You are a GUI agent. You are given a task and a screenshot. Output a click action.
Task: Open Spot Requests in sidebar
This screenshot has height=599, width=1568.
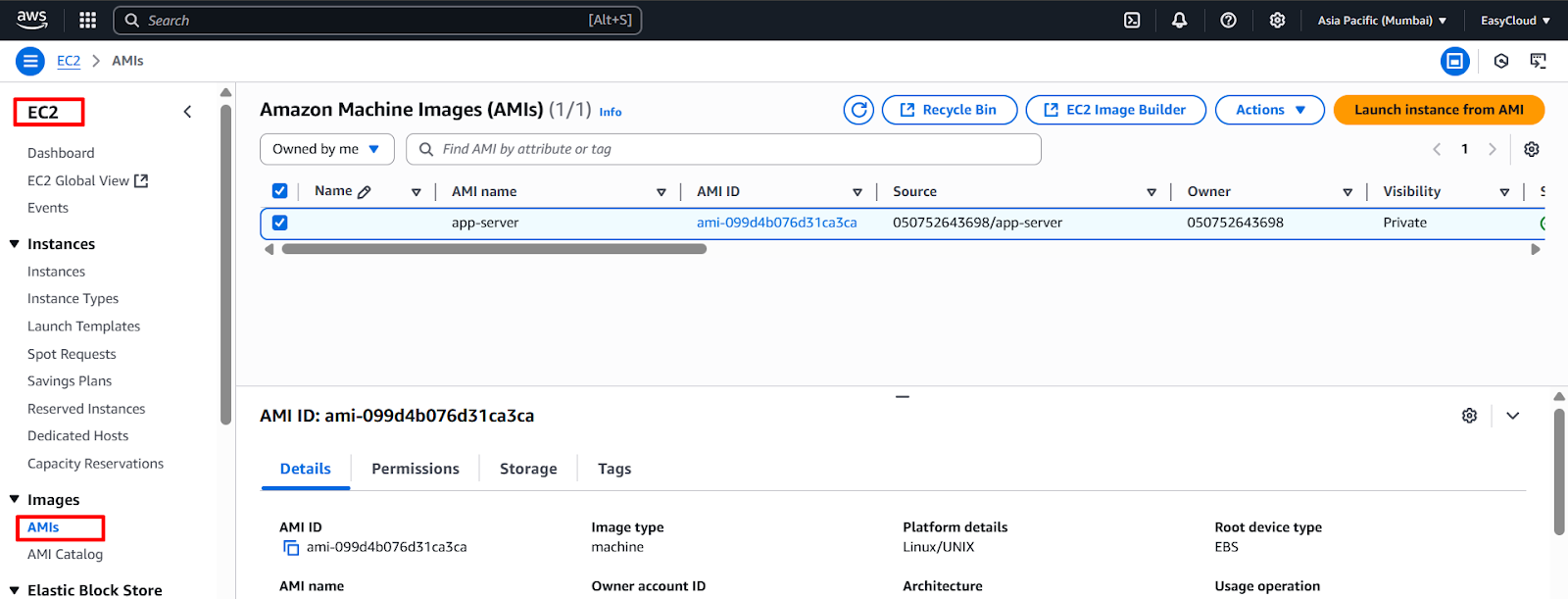[72, 354]
